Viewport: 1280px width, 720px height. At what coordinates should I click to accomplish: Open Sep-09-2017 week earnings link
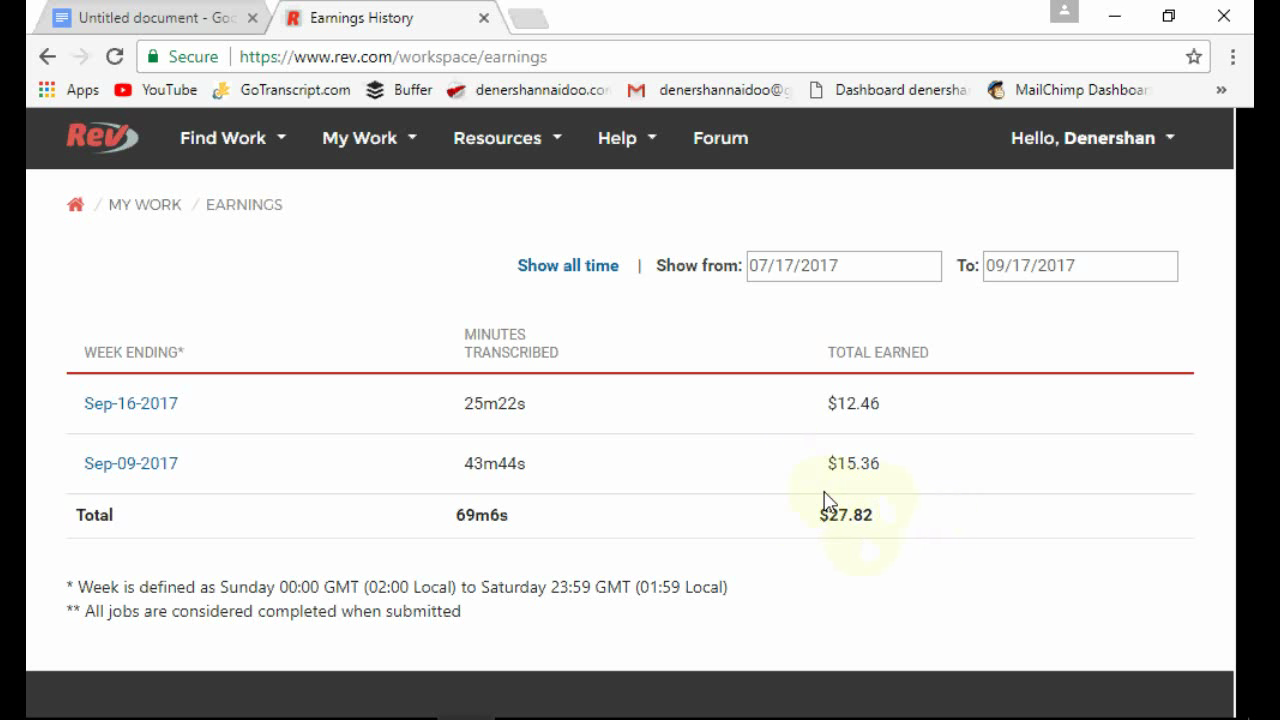point(131,463)
